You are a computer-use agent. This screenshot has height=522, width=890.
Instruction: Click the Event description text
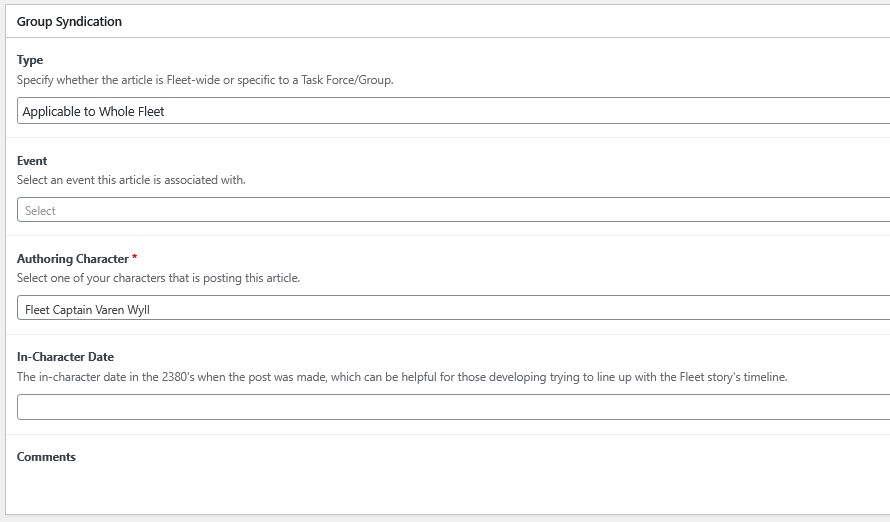[x=131, y=180]
